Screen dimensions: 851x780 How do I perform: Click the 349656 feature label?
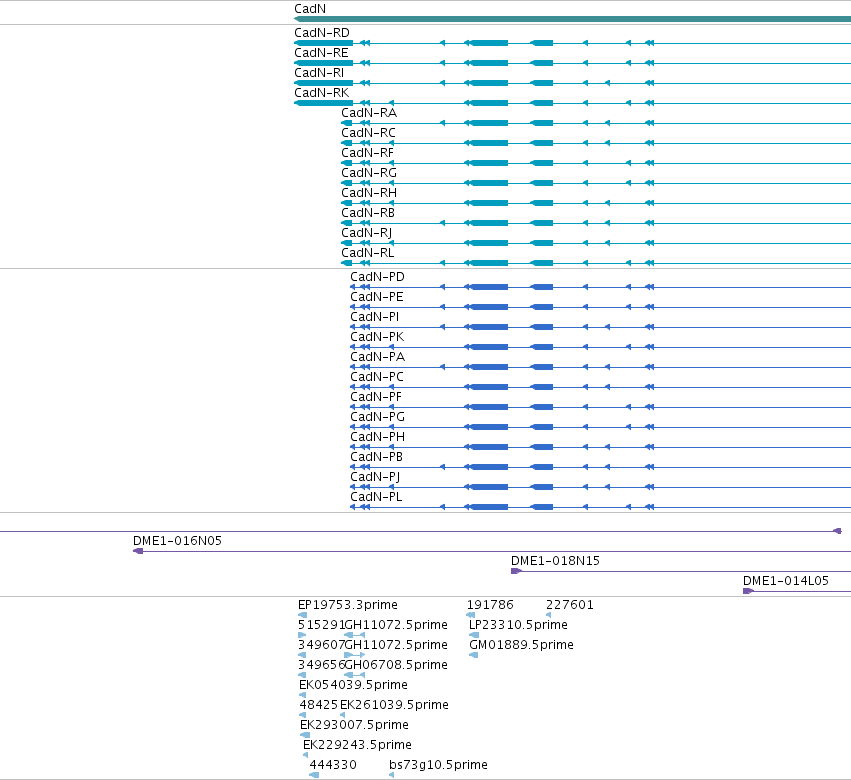pyautogui.click(x=321, y=665)
